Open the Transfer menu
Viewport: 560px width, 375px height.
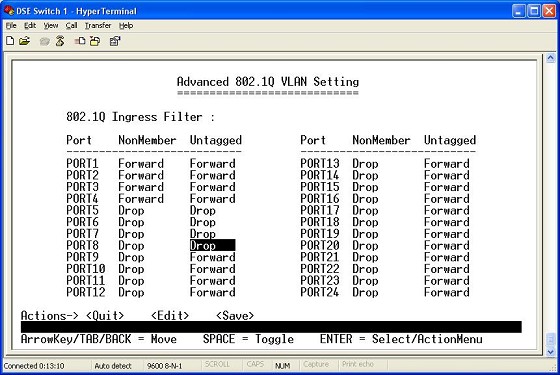coord(98,26)
